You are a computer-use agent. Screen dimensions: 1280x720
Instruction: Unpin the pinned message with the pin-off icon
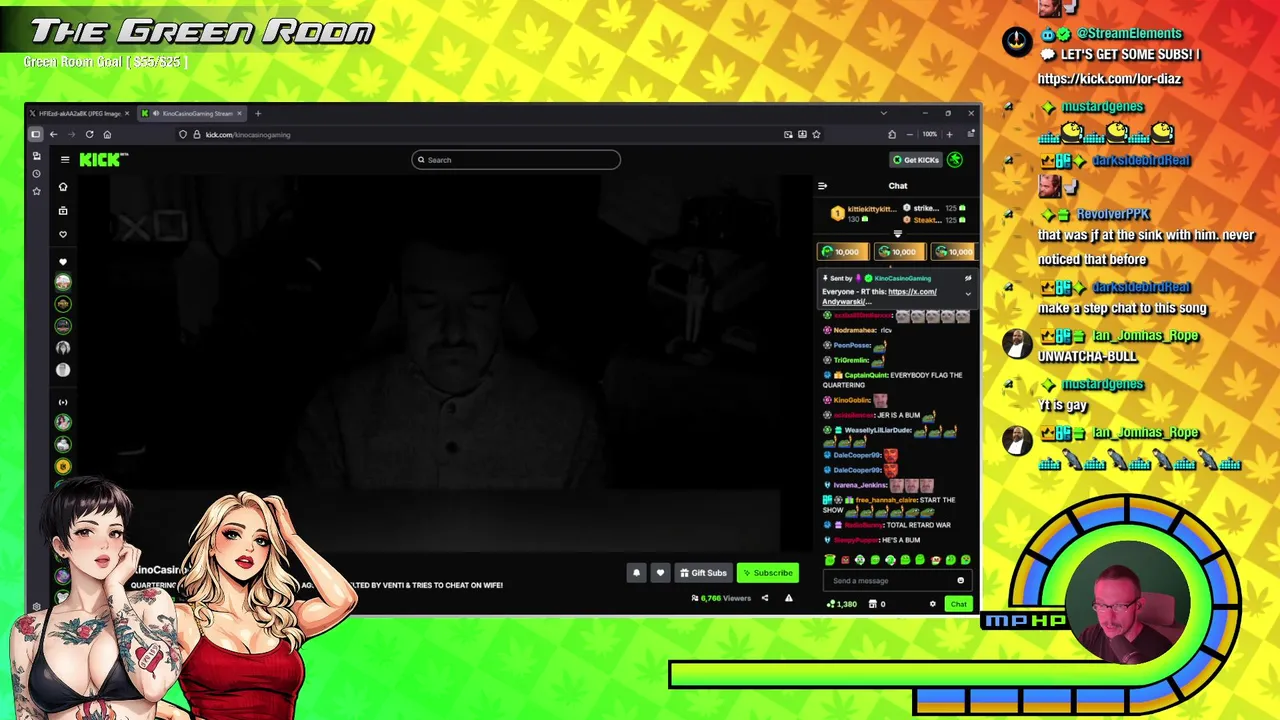[x=968, y=278]
